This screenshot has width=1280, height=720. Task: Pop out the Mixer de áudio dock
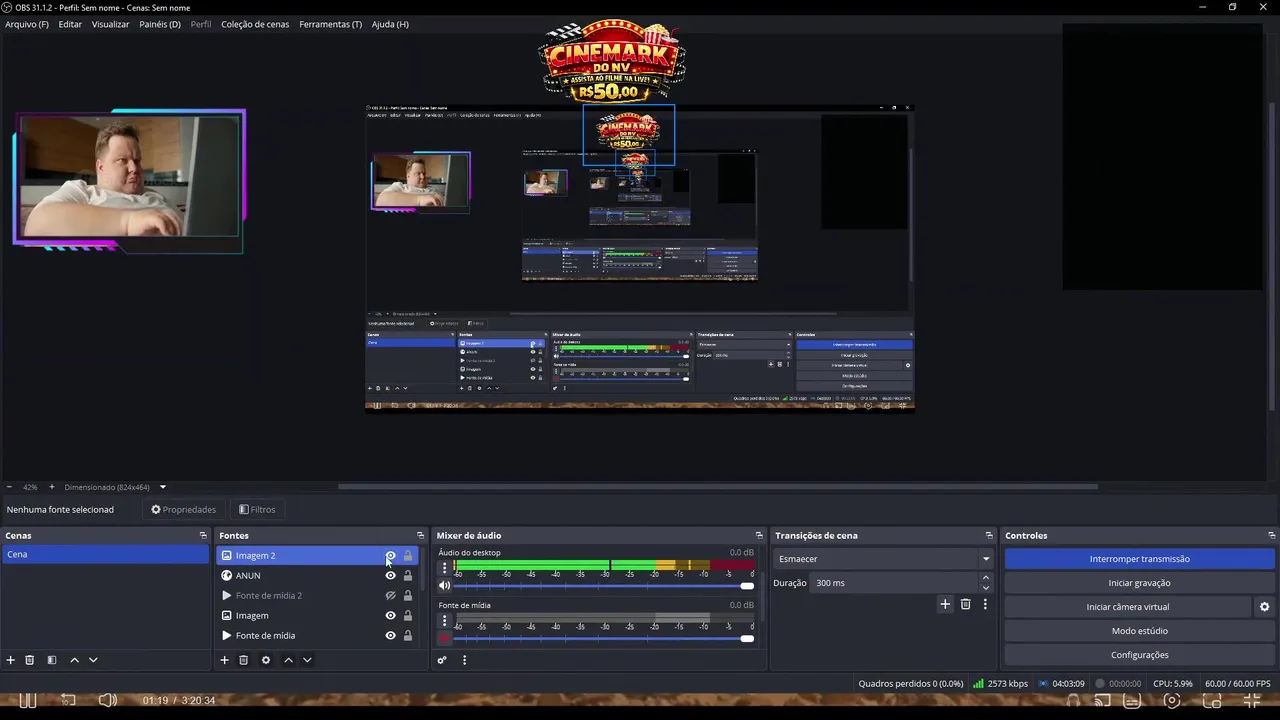(x=759, y=536)
